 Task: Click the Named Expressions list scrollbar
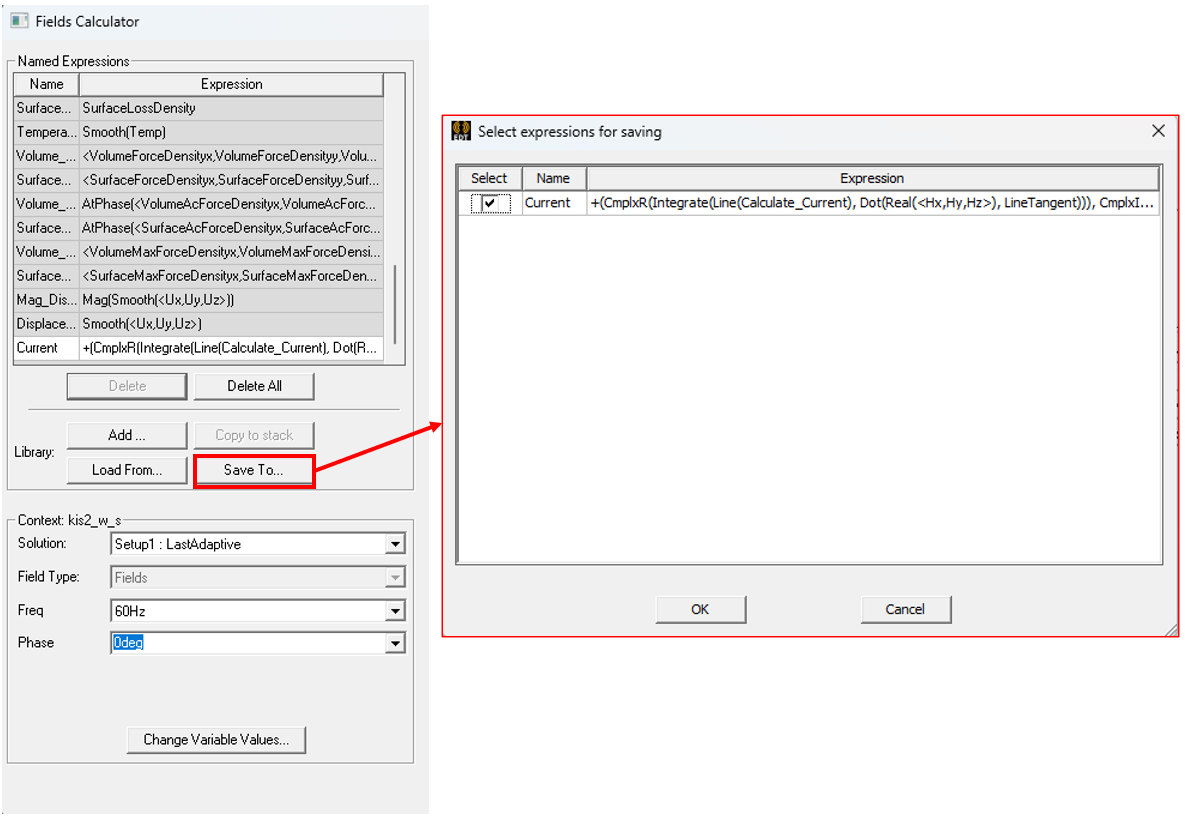click(396, 300)
